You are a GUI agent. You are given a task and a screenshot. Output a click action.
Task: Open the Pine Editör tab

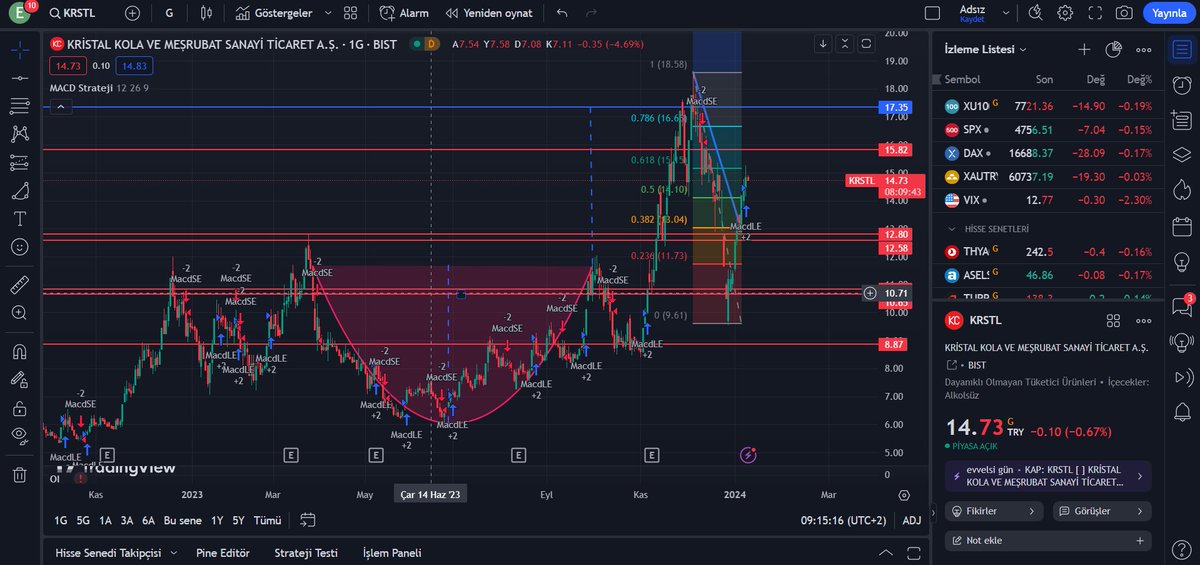223,553
